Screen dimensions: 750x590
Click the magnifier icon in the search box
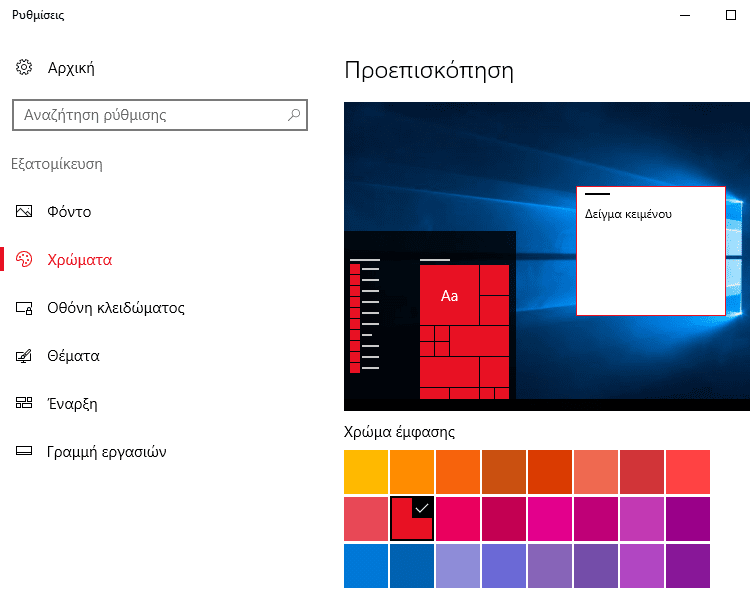point(294,115)
